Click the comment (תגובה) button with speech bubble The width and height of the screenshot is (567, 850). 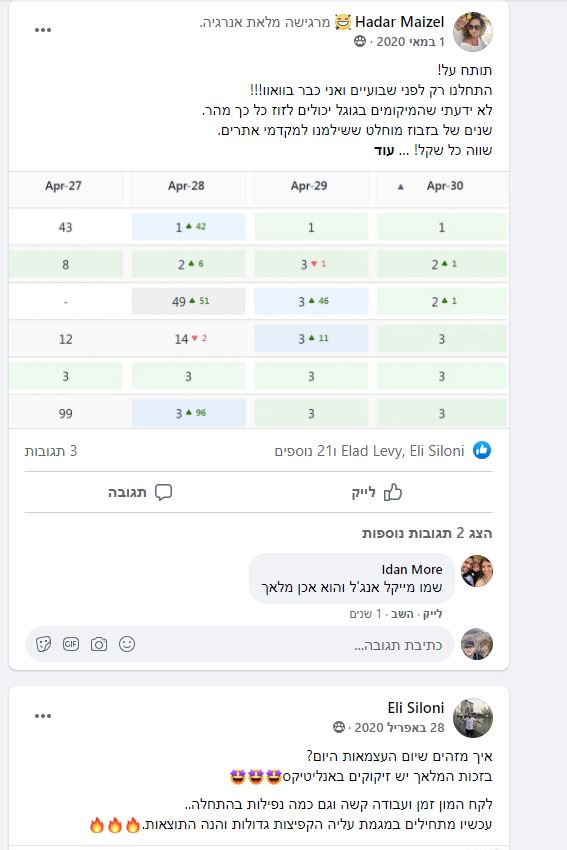pos(140,492)
